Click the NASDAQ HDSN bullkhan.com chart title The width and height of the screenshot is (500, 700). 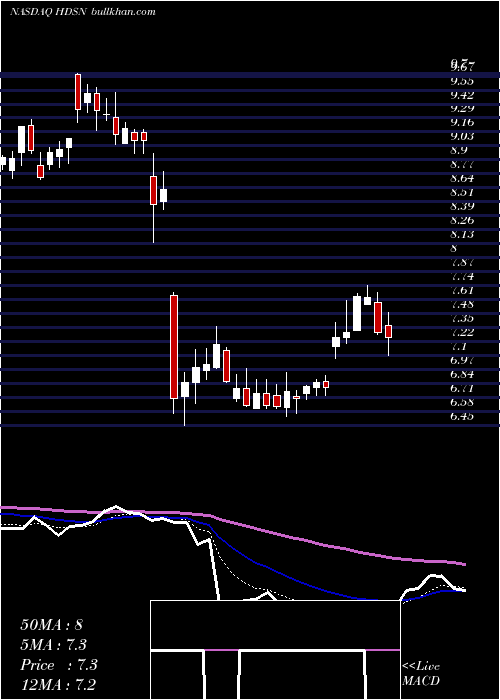pyautogui.click(x=83, y=12)
